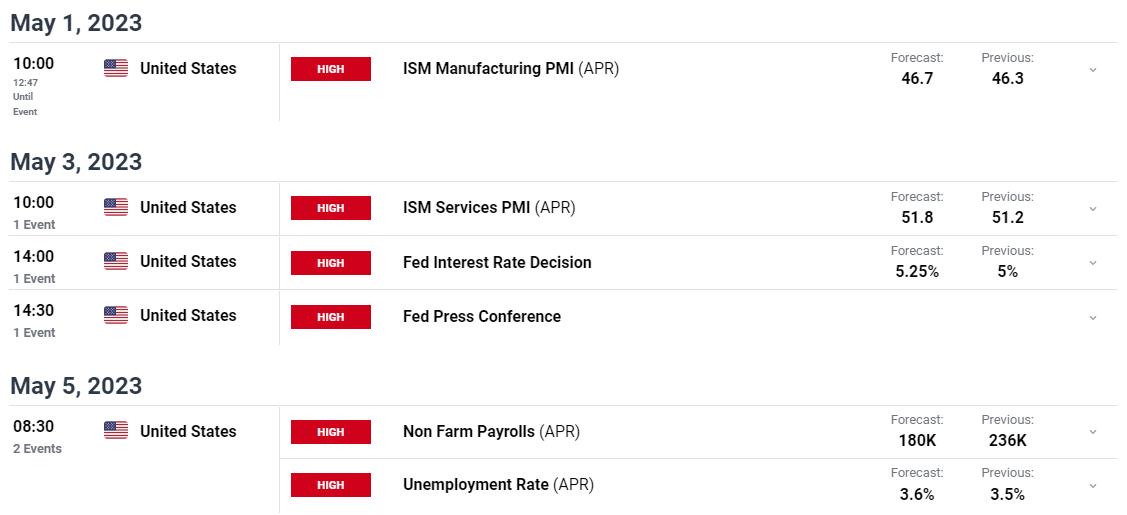Expand the Fed Interest Rate Decision chevron
The width and height of the screenshot is (1127, 515).
1092,263
